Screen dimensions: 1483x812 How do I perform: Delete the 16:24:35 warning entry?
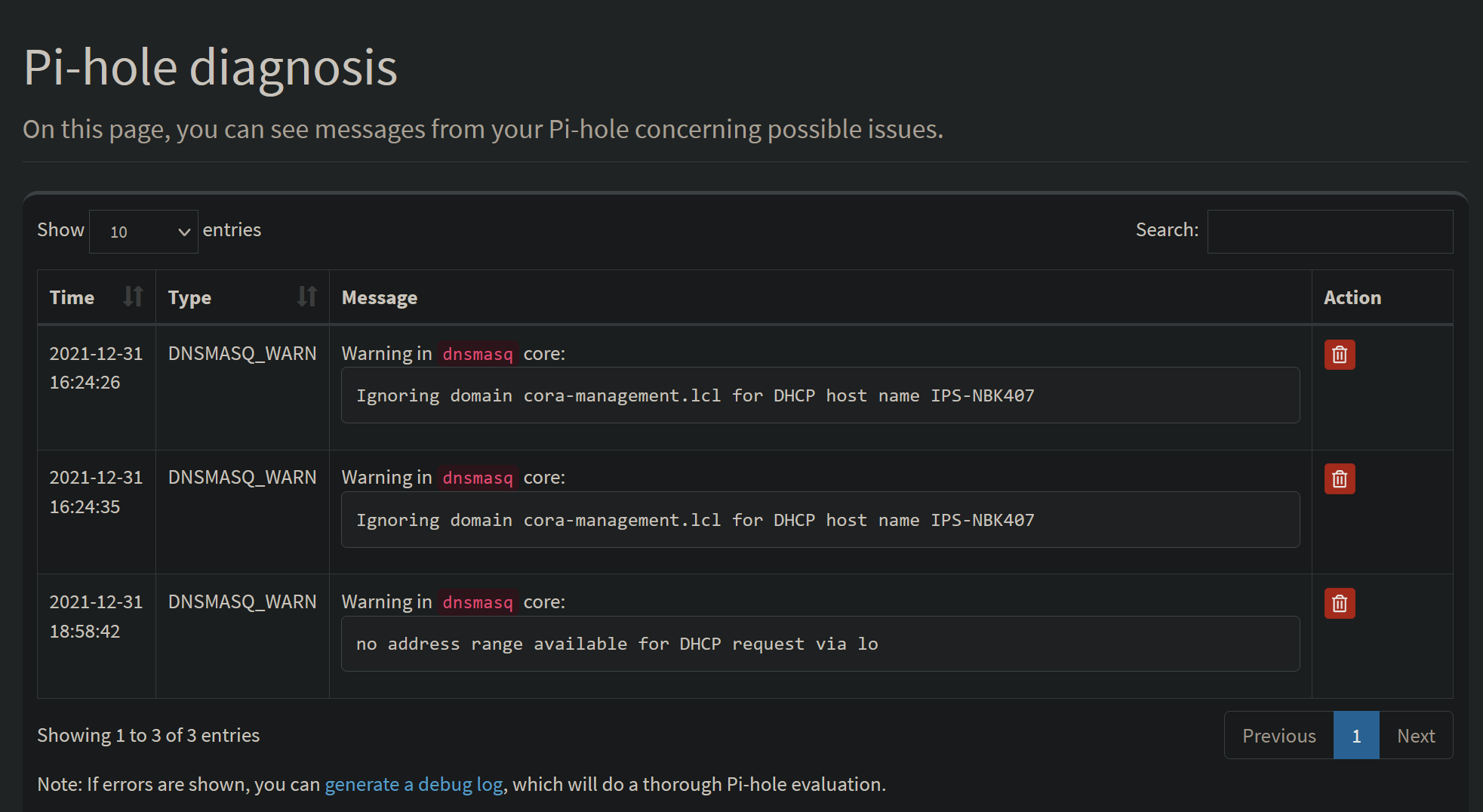[x=1340, y=479]
